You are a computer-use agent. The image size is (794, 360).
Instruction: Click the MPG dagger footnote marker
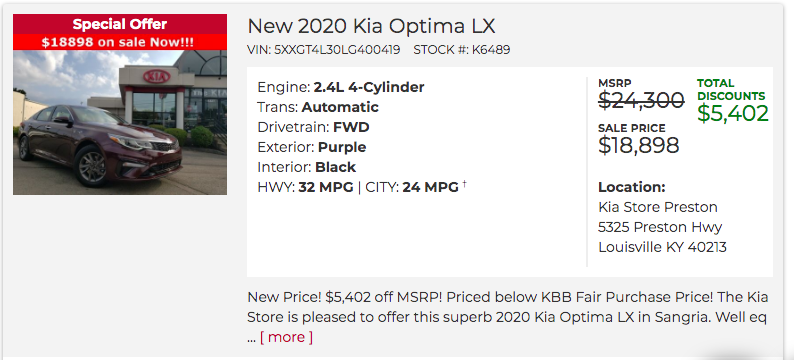(x=464, y=184)
